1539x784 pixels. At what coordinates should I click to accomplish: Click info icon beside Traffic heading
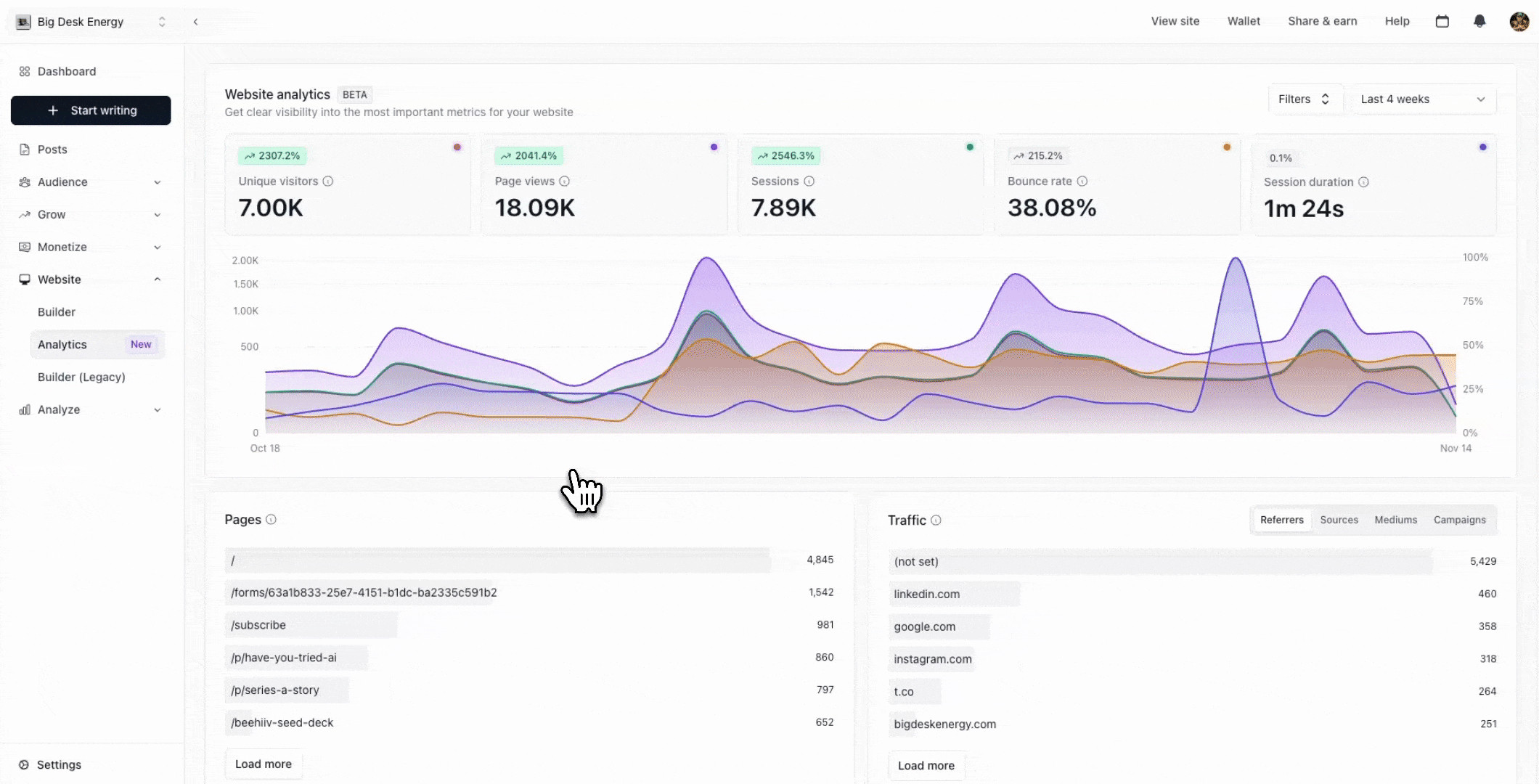click(x=936, y=520)
